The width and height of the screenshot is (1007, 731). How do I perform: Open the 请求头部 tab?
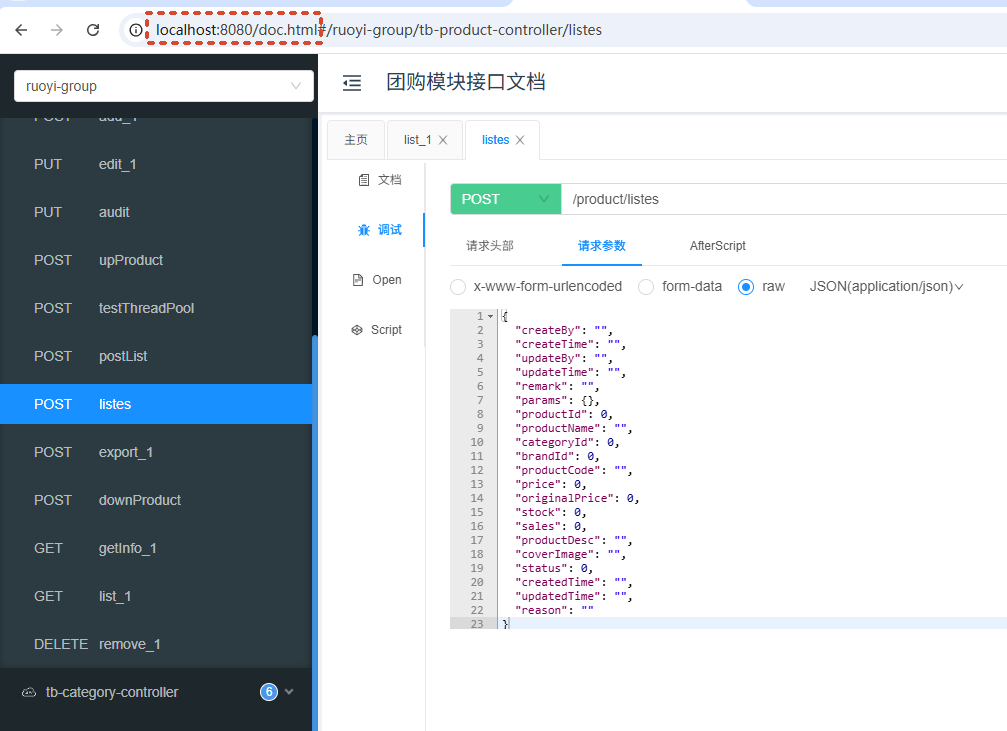pyautogui.click(x=490, y=246)
